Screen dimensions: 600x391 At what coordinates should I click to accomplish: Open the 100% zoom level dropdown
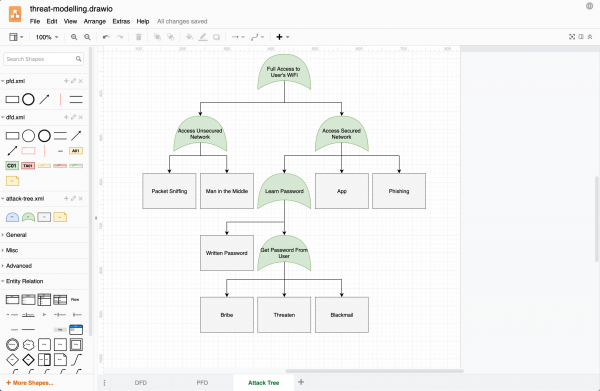(47, 37)
